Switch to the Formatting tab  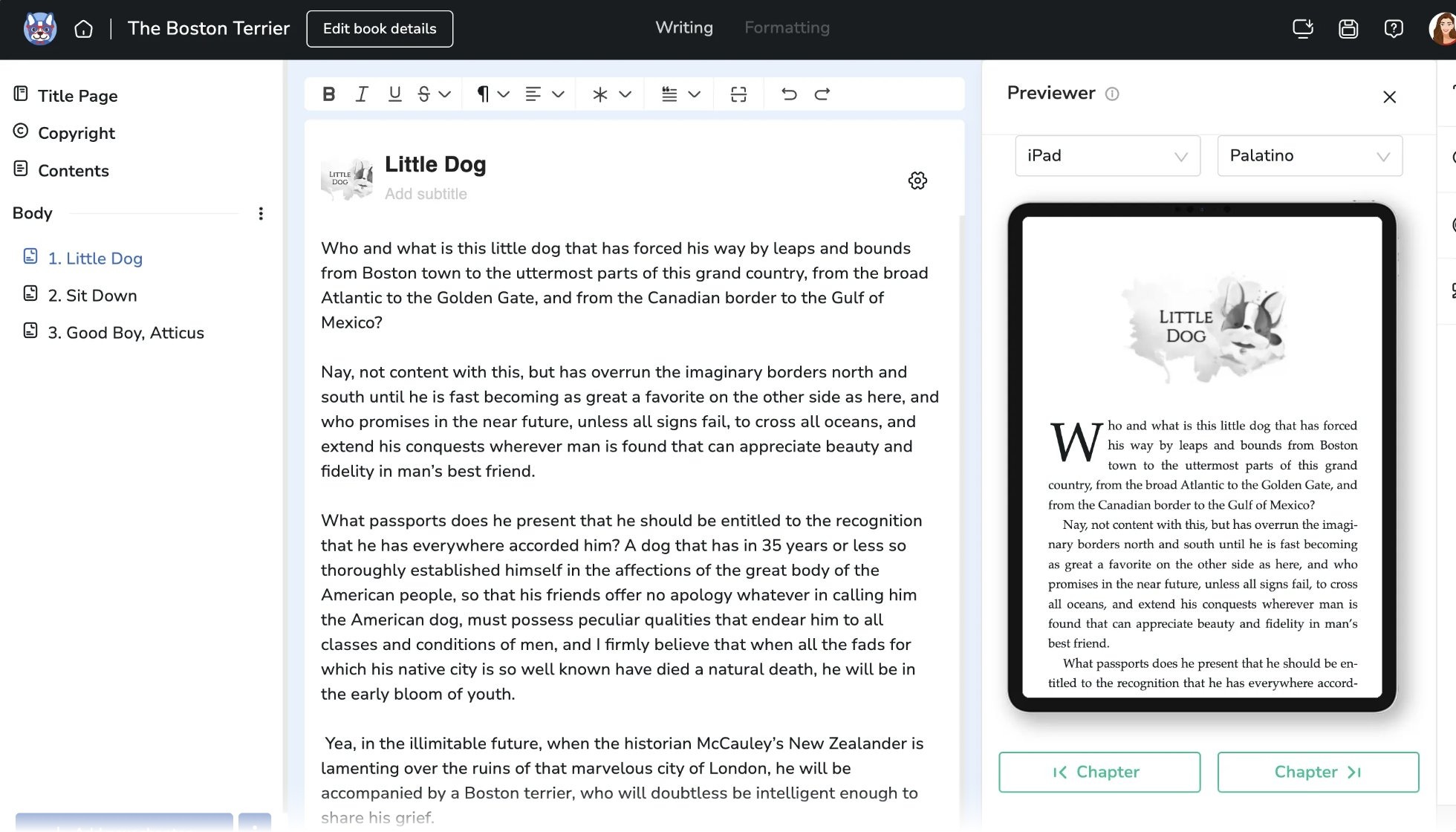click(x=787, y=27)
